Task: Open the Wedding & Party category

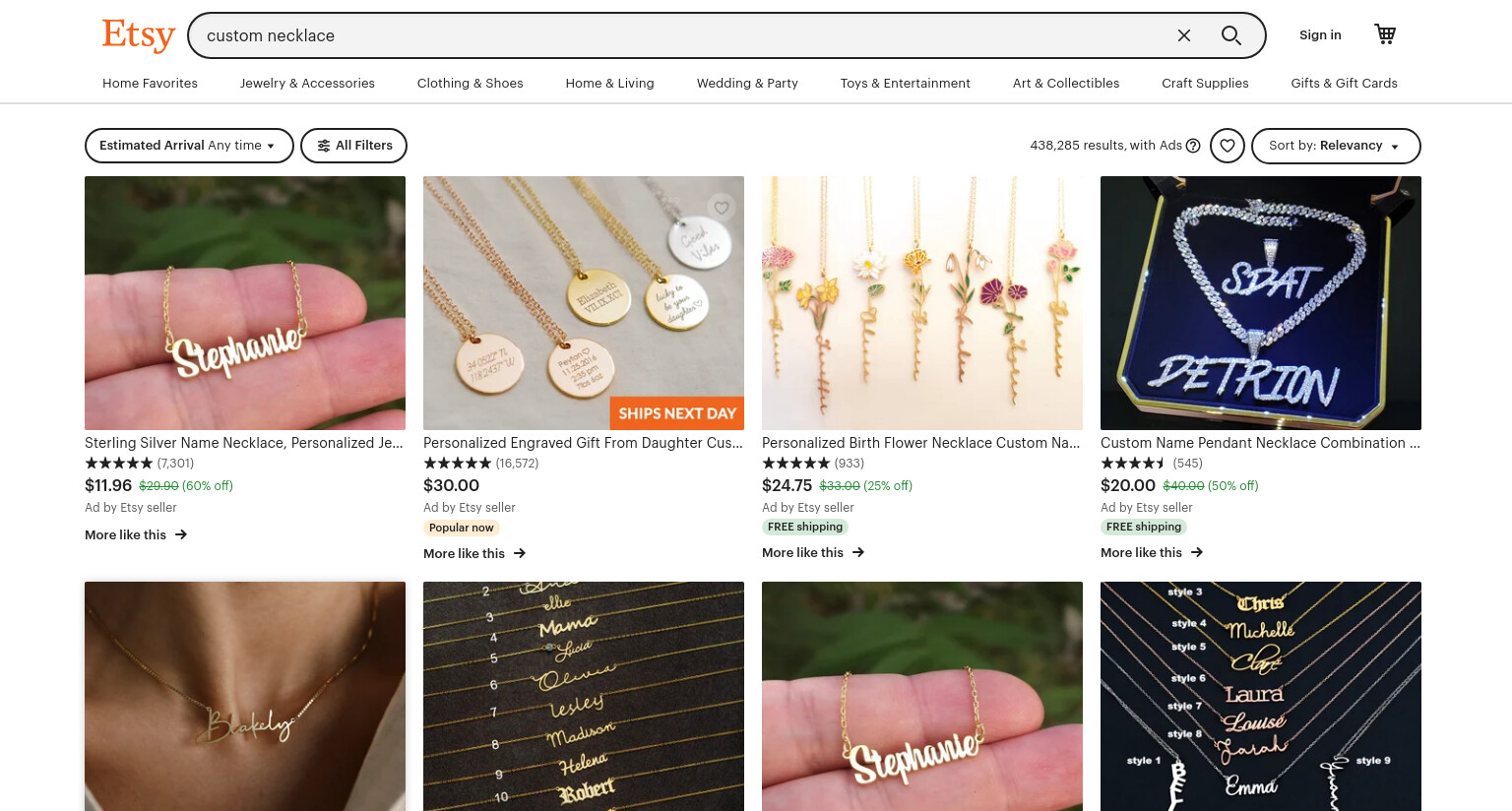Action: (747, 84)
